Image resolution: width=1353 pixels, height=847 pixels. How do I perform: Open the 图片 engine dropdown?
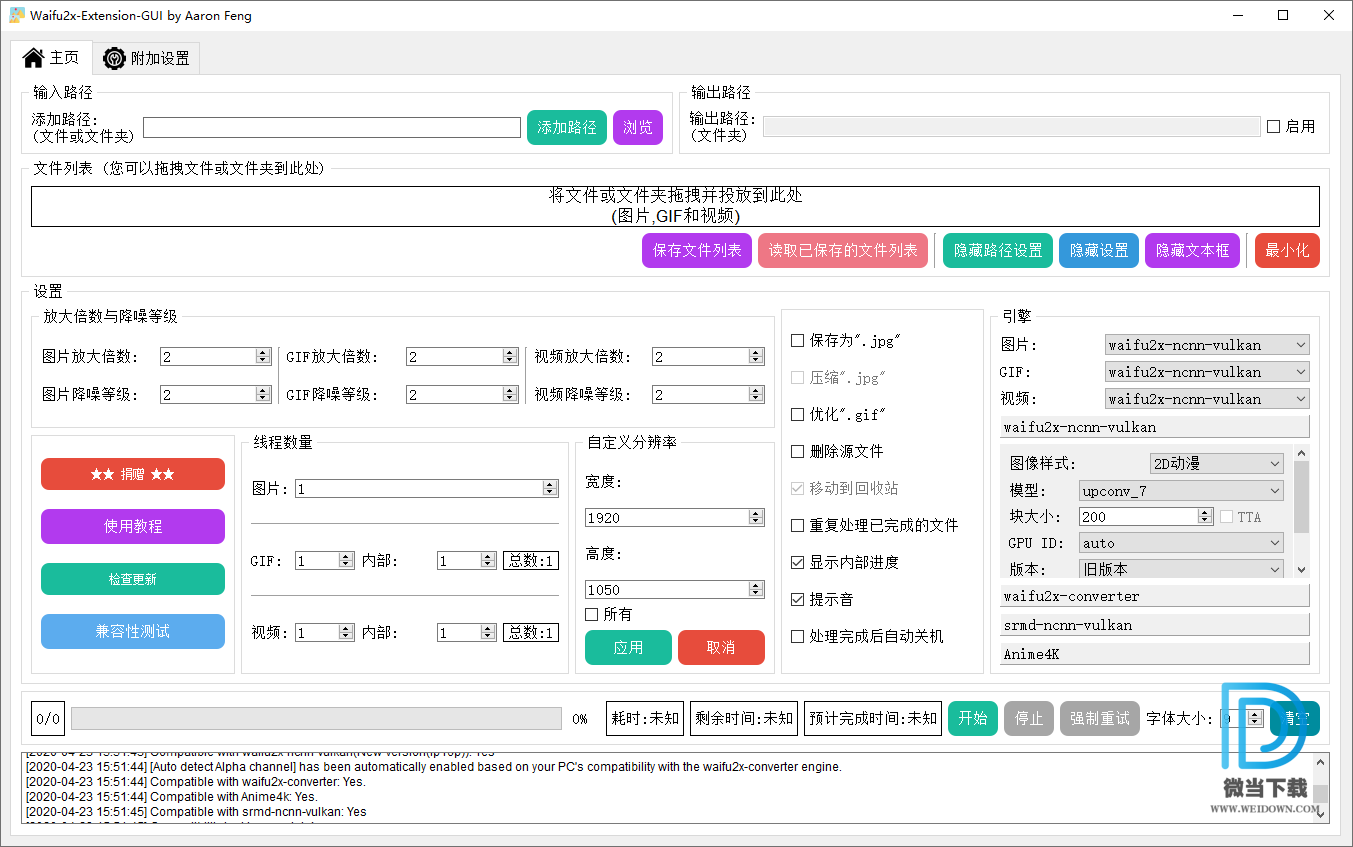tap(1207, 345)
